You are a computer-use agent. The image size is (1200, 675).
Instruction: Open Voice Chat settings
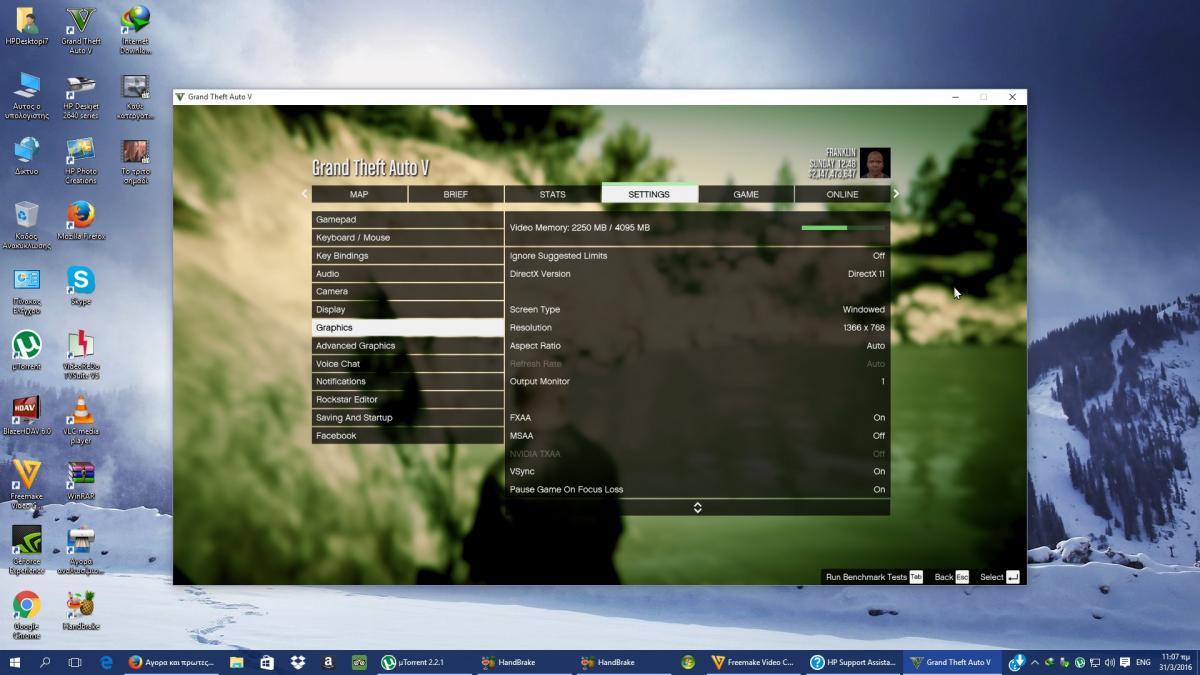coord(407,364)
